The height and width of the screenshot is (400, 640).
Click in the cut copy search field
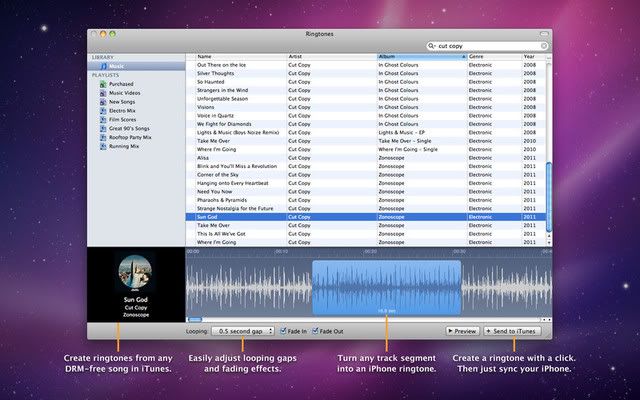coord(487,46)
